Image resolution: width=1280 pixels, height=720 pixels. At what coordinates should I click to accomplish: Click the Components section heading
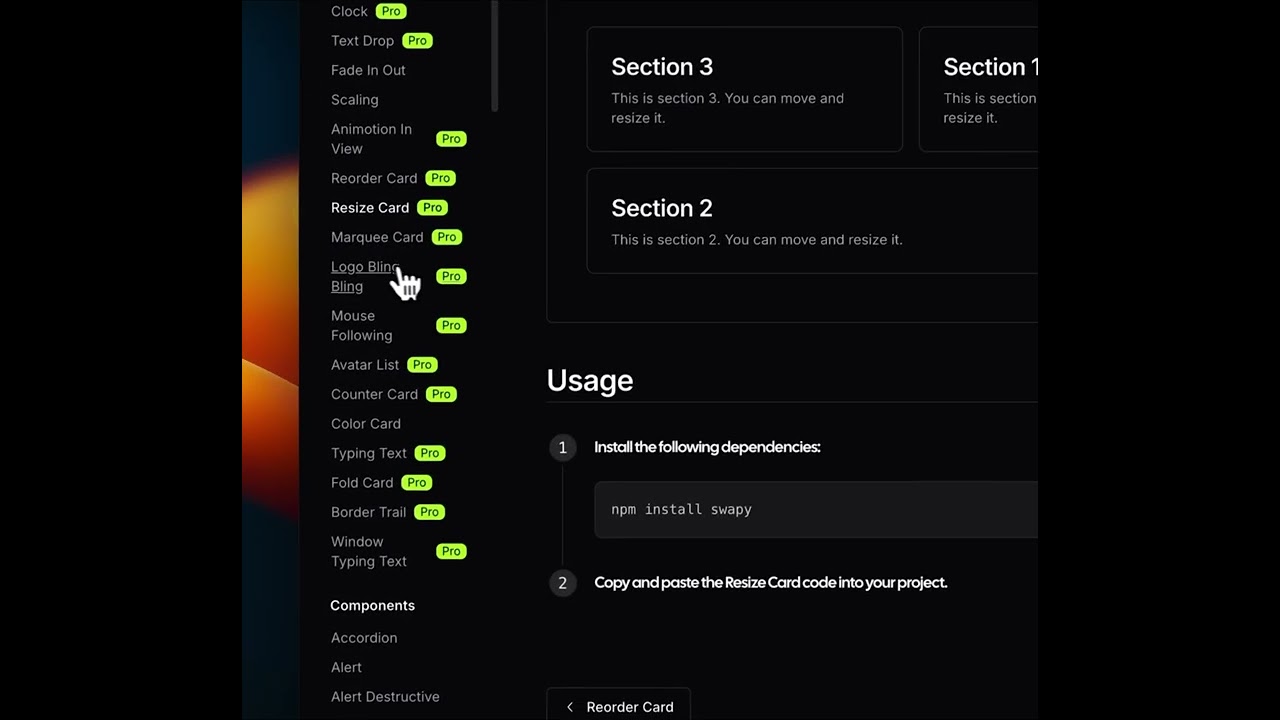pyautogui.click(x=372, y=606)
